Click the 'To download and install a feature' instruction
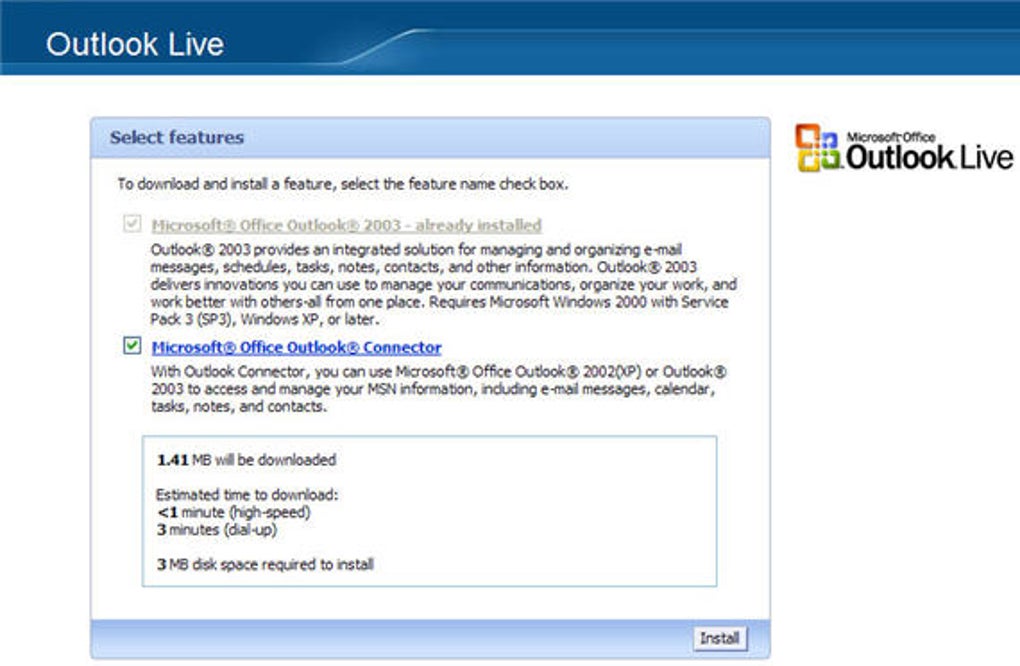1020x666 pixels. point(343,184)
